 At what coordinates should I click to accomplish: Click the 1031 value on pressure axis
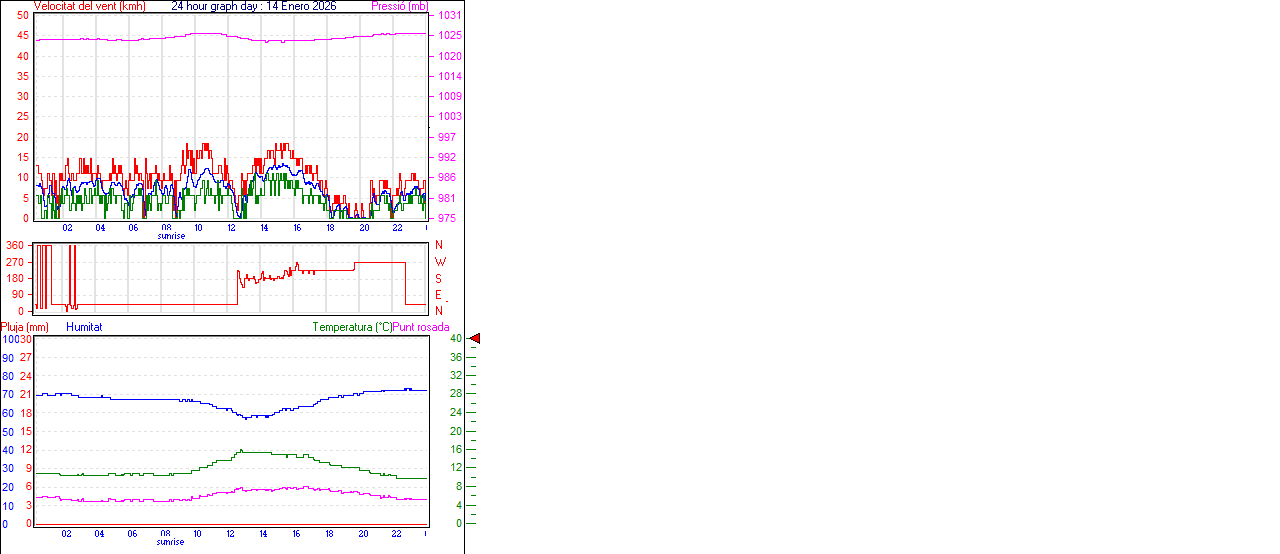tap(449, 15)
